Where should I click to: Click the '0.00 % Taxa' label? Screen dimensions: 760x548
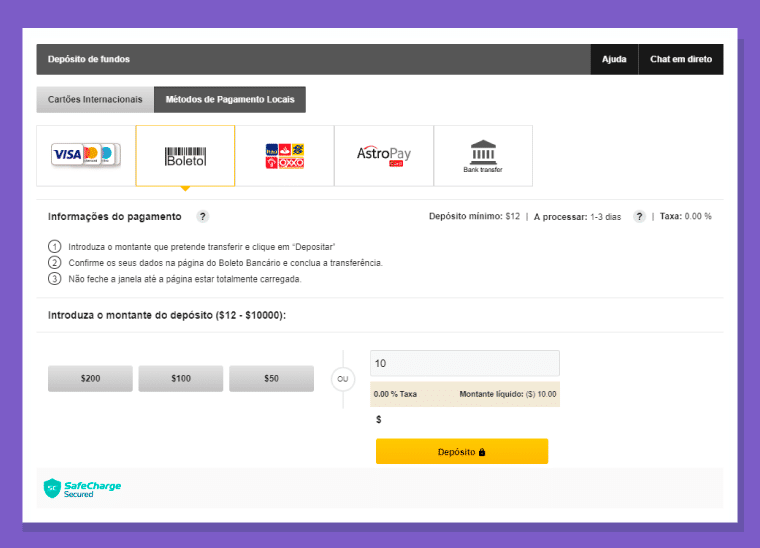(x=395, y=394)
